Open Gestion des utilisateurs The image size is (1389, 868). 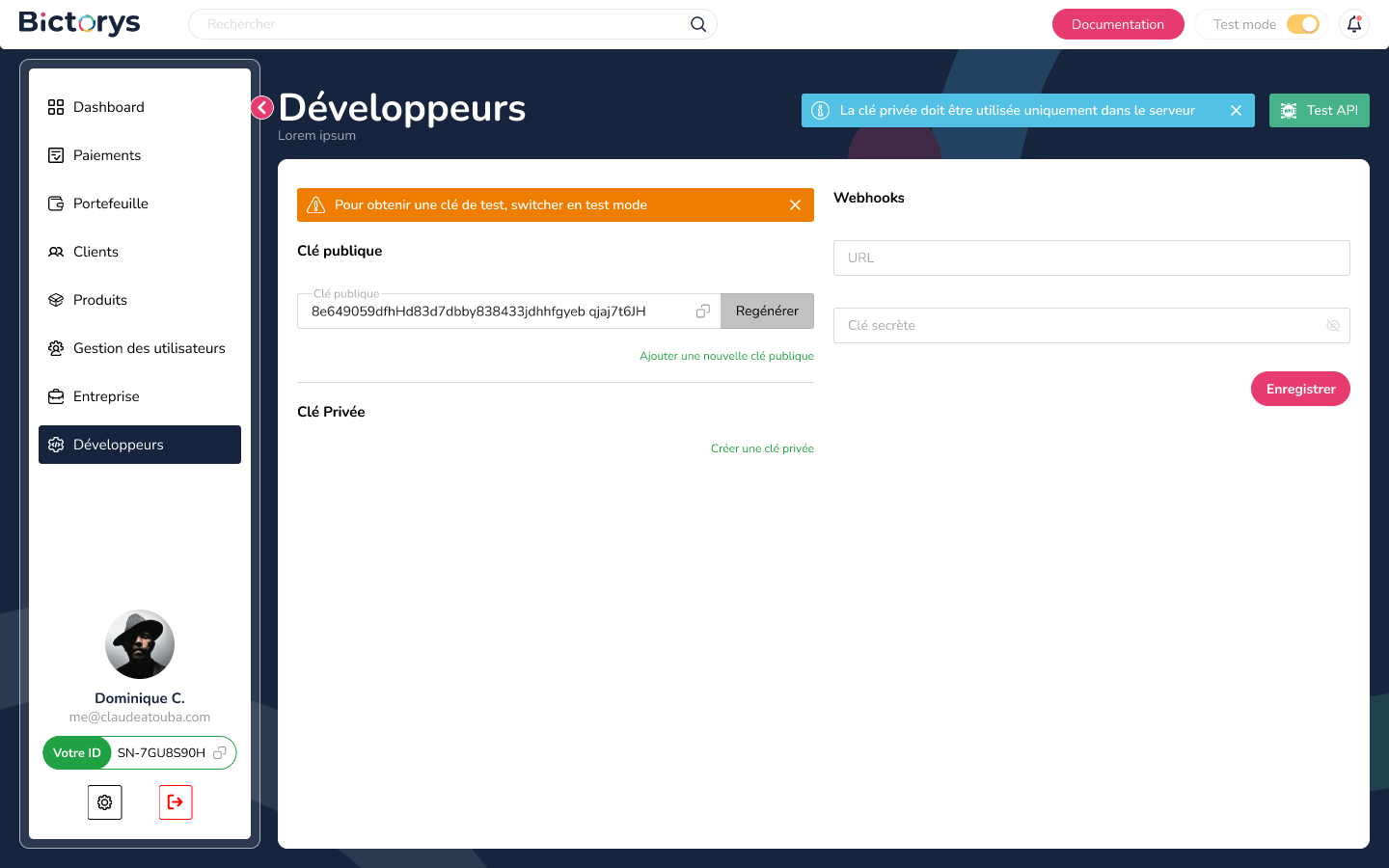coord(140,348)
